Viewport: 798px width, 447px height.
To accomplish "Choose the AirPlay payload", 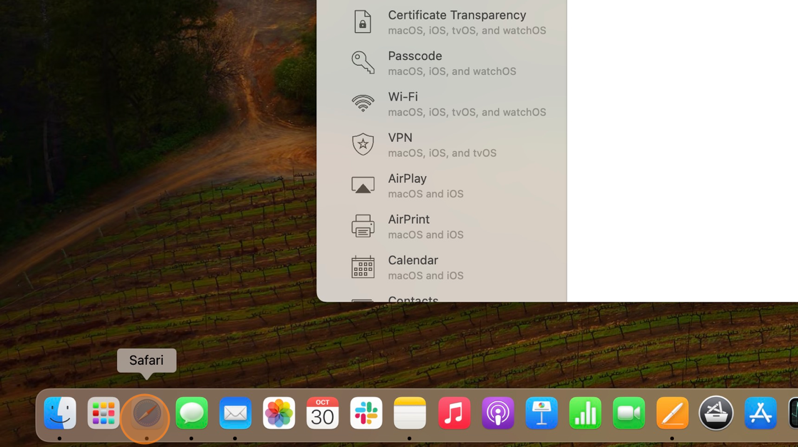I will click(x=442, y=185).
